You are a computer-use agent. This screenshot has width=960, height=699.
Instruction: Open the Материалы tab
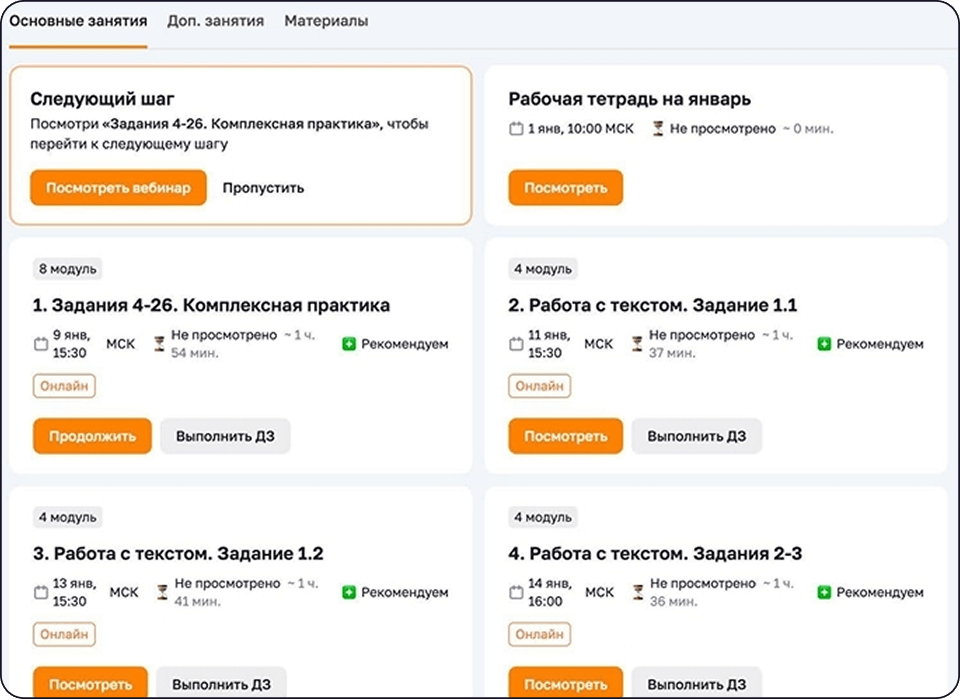326,21
